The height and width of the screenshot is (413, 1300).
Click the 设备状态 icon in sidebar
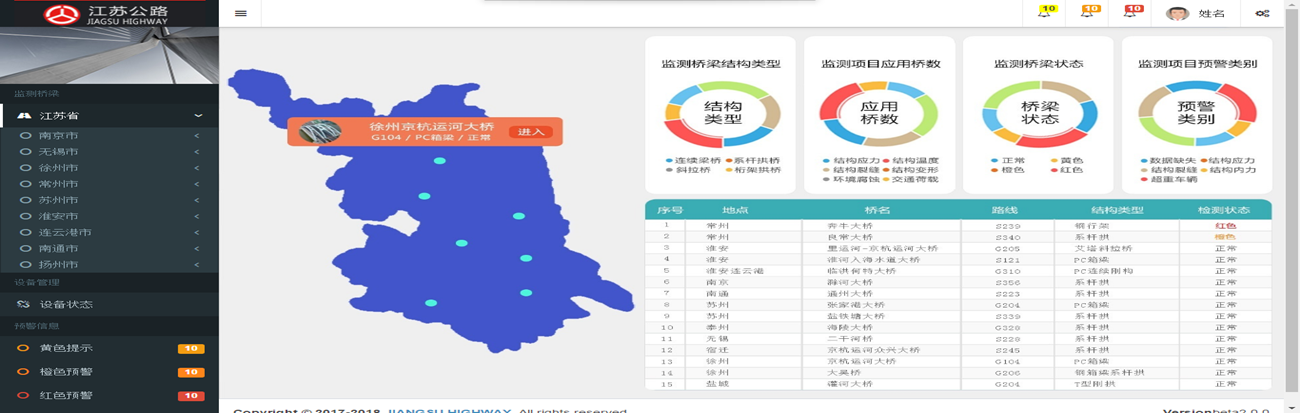[x=22, y=304]
